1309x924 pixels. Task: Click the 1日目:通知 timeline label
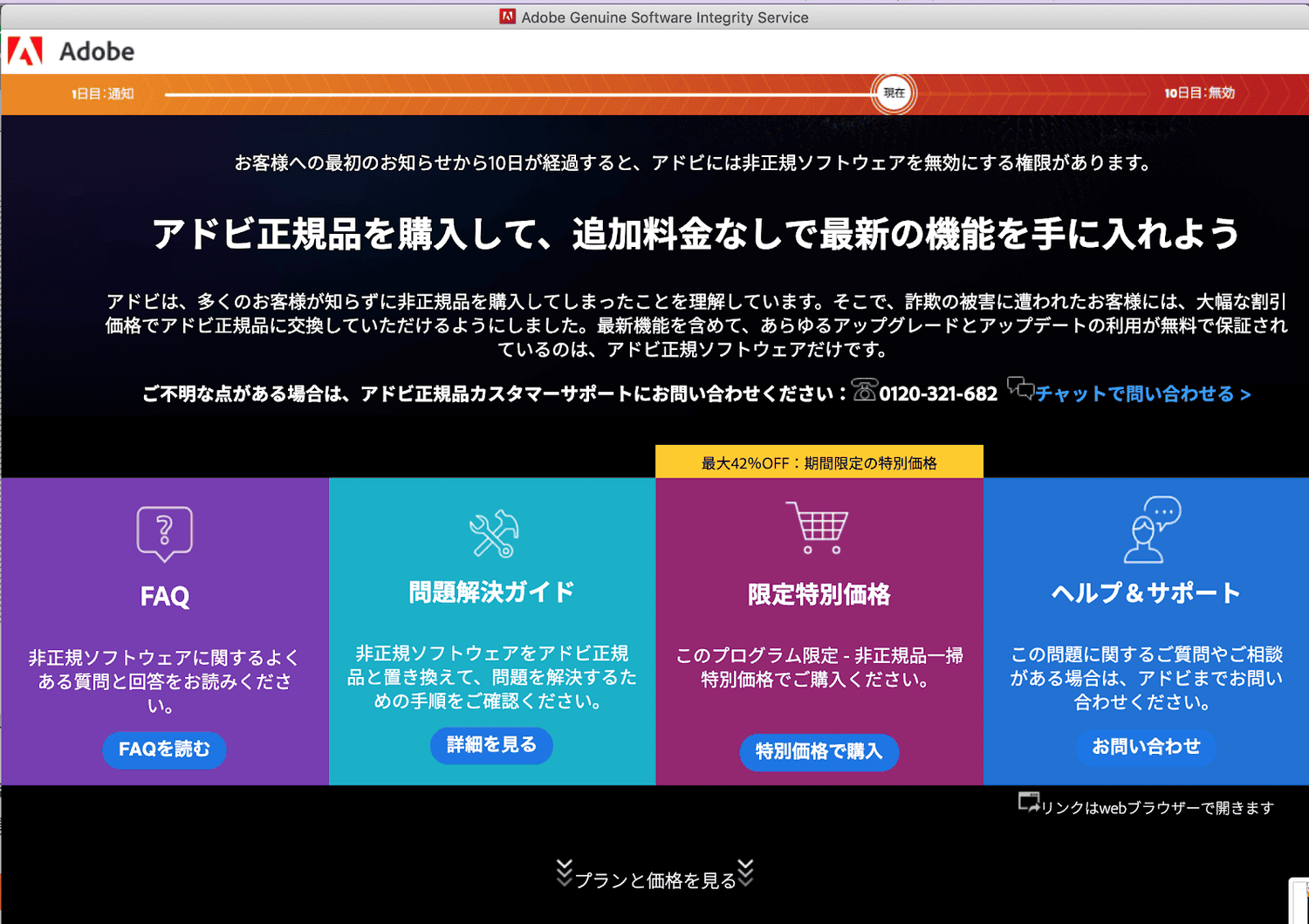(x=103, y=94)
